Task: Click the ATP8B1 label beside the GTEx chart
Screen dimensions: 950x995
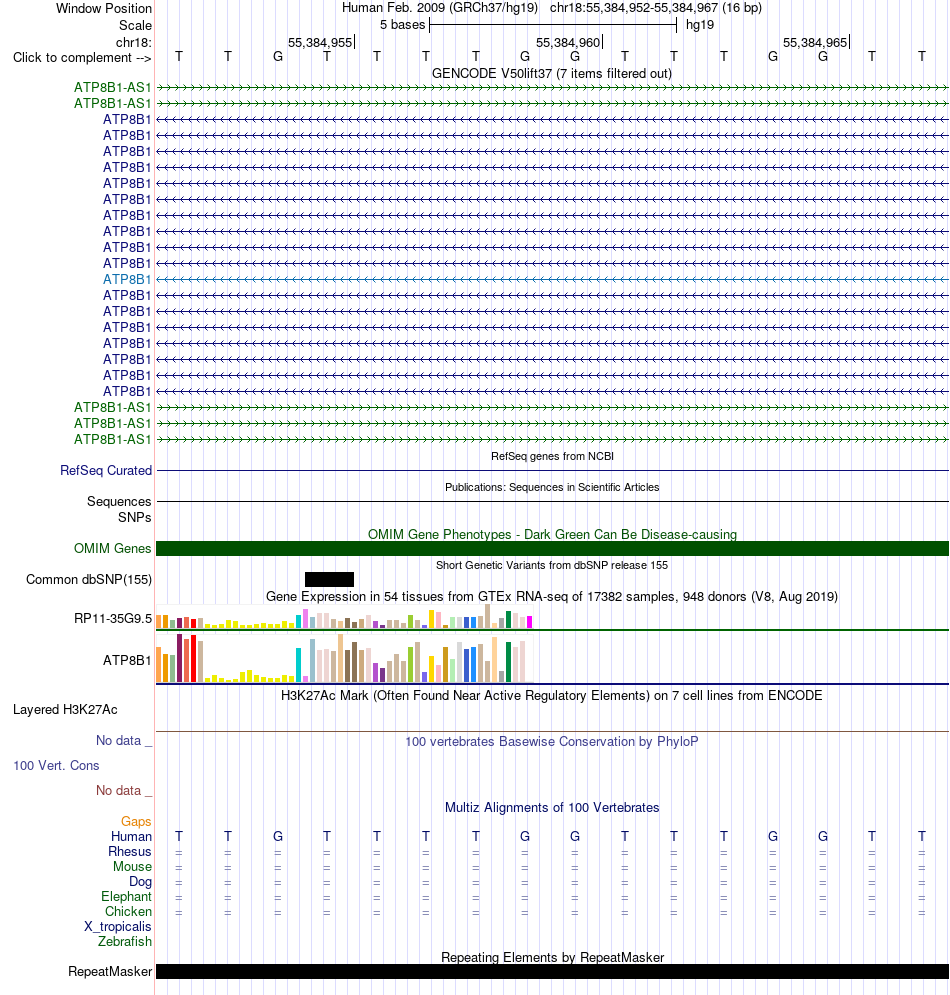Action: (128, 661)
